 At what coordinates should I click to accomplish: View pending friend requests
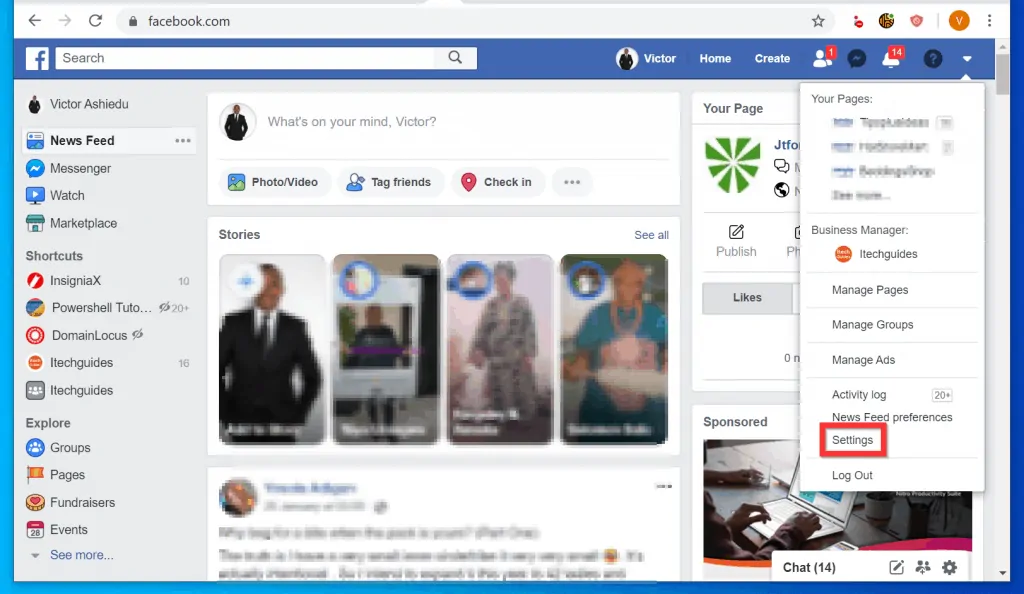click(822, 59)
